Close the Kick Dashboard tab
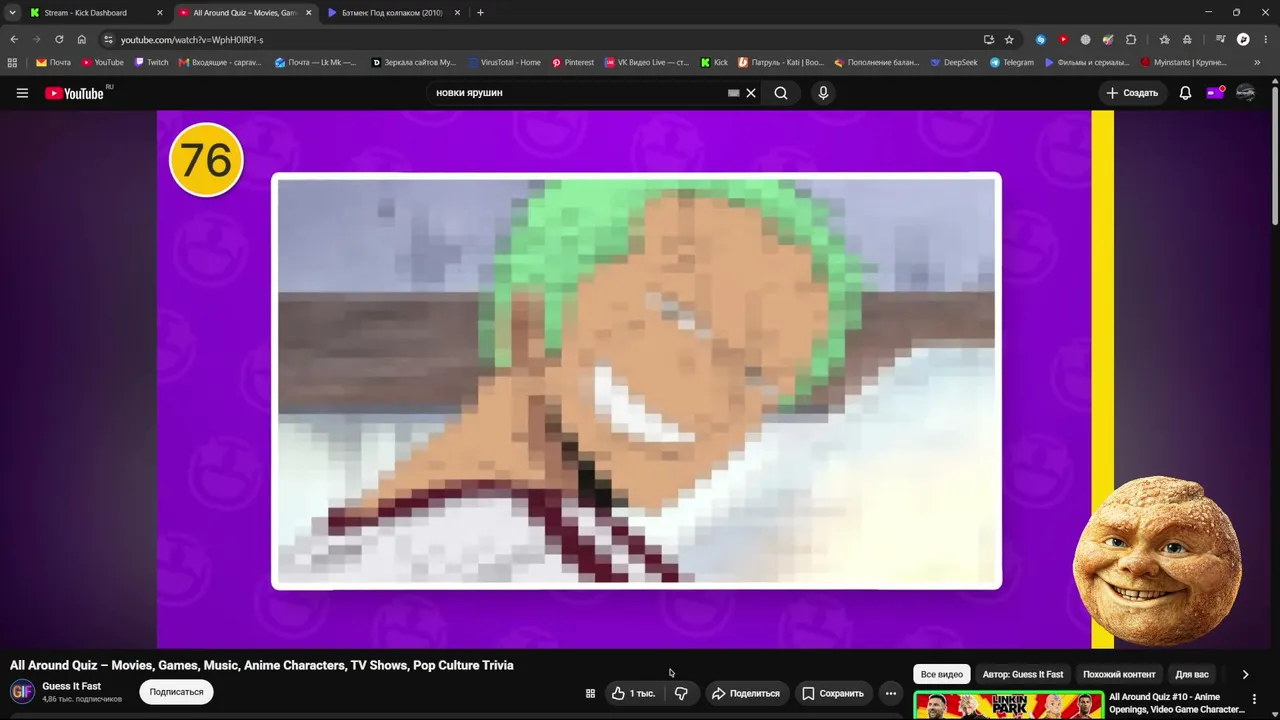 coord(159,13)
